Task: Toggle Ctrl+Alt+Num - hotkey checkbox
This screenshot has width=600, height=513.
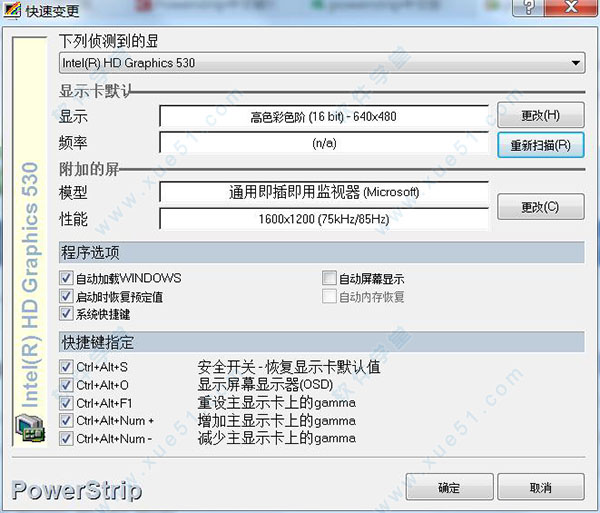Action: click(x=66, y=438)
